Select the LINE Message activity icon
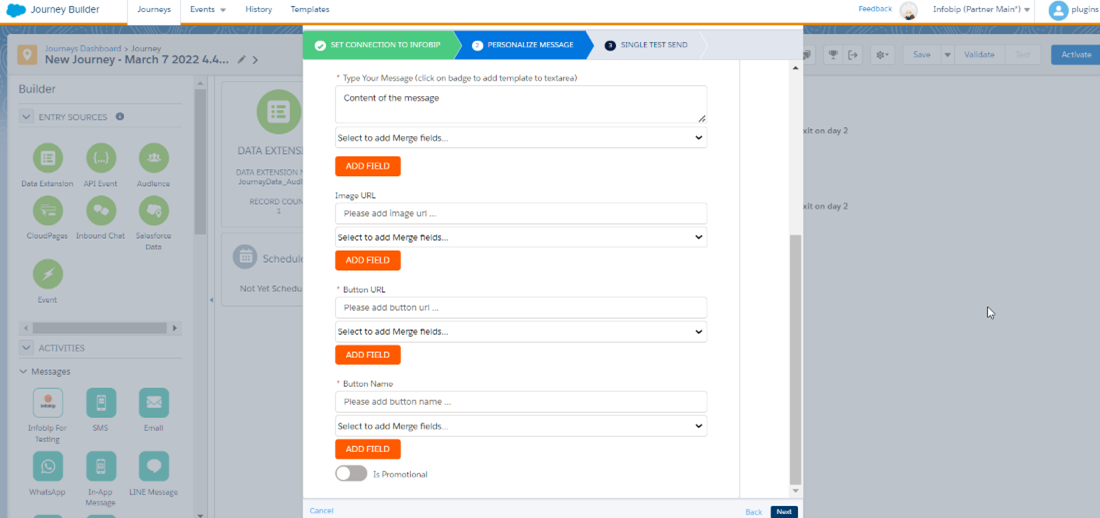This screenshot has height=518, width=1100. (154, 467)
